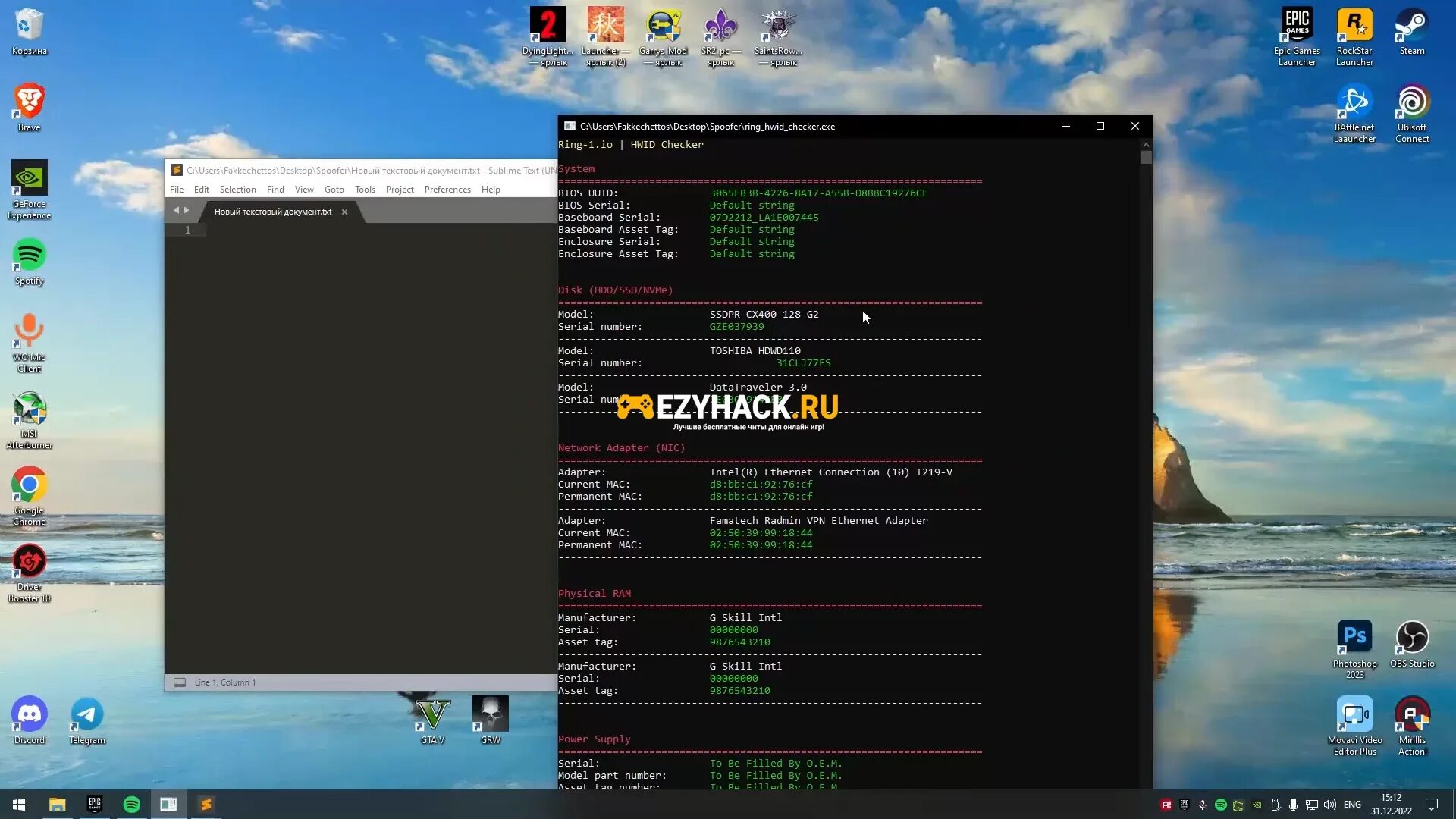The height and width of the screenshot is (819, 1456).
Task: Open SaintsRow shortcut icon
Action: coord(778,36)
